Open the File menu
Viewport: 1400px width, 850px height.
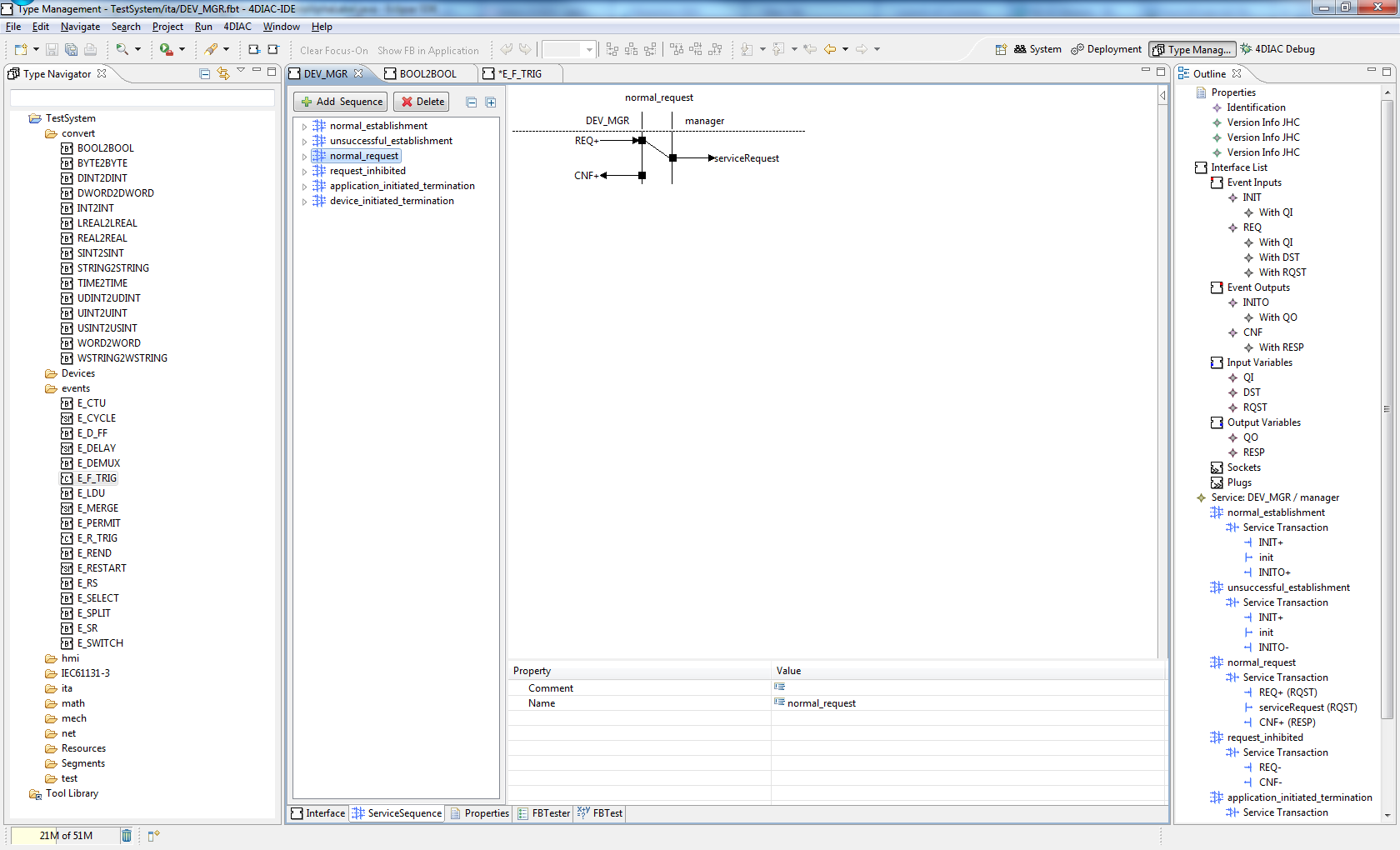click(x=13, y=27)
